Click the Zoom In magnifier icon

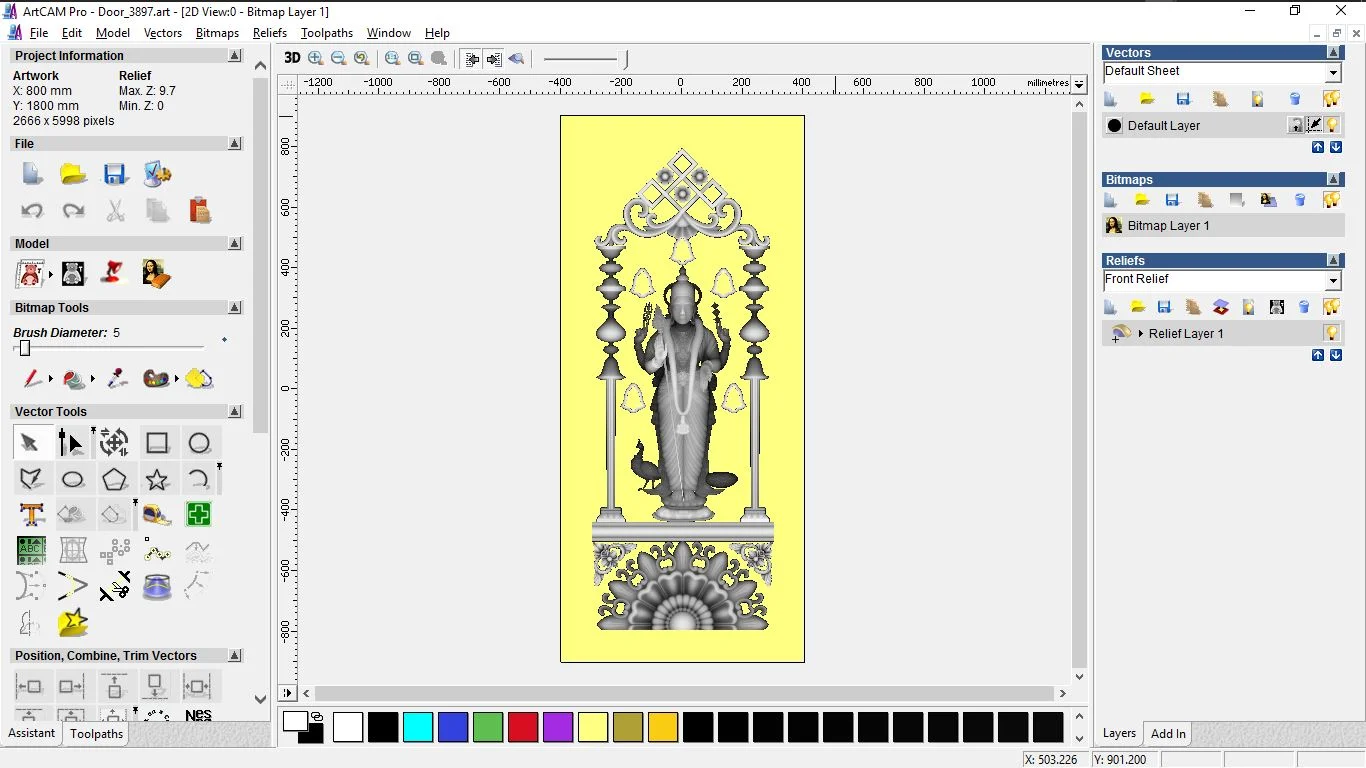click(x=316, y=59)
